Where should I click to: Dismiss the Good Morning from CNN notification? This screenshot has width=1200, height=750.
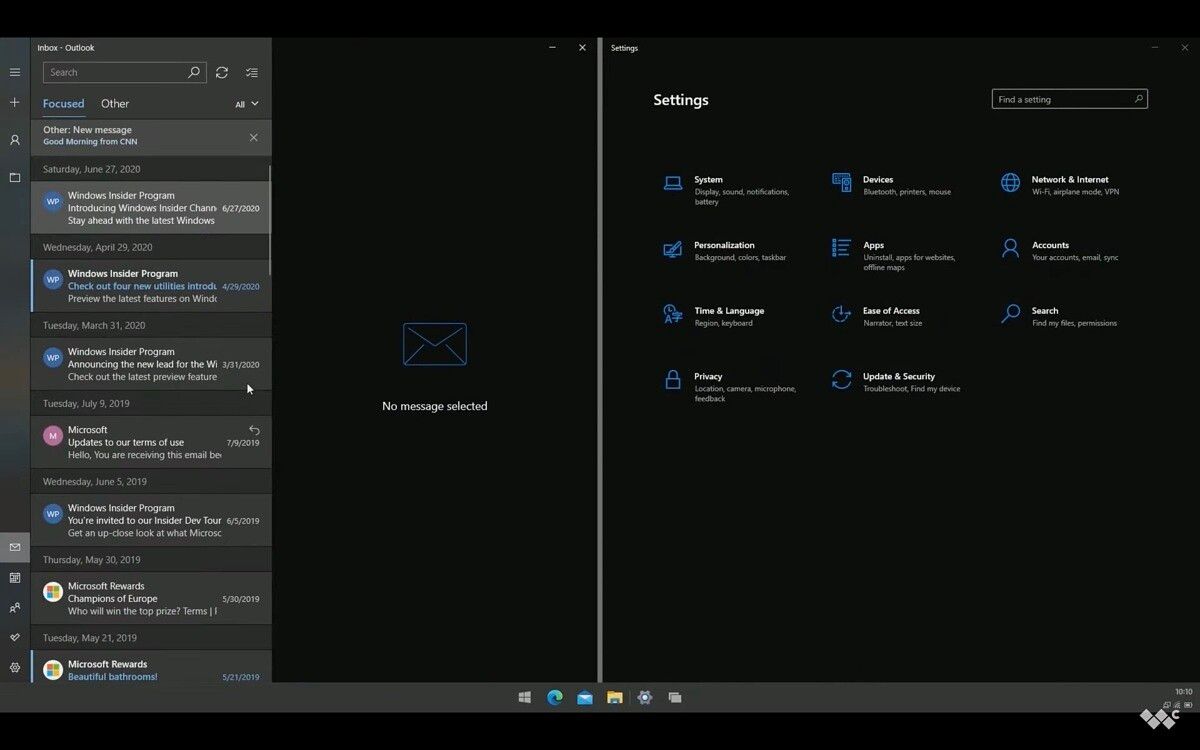click(253, 137)
